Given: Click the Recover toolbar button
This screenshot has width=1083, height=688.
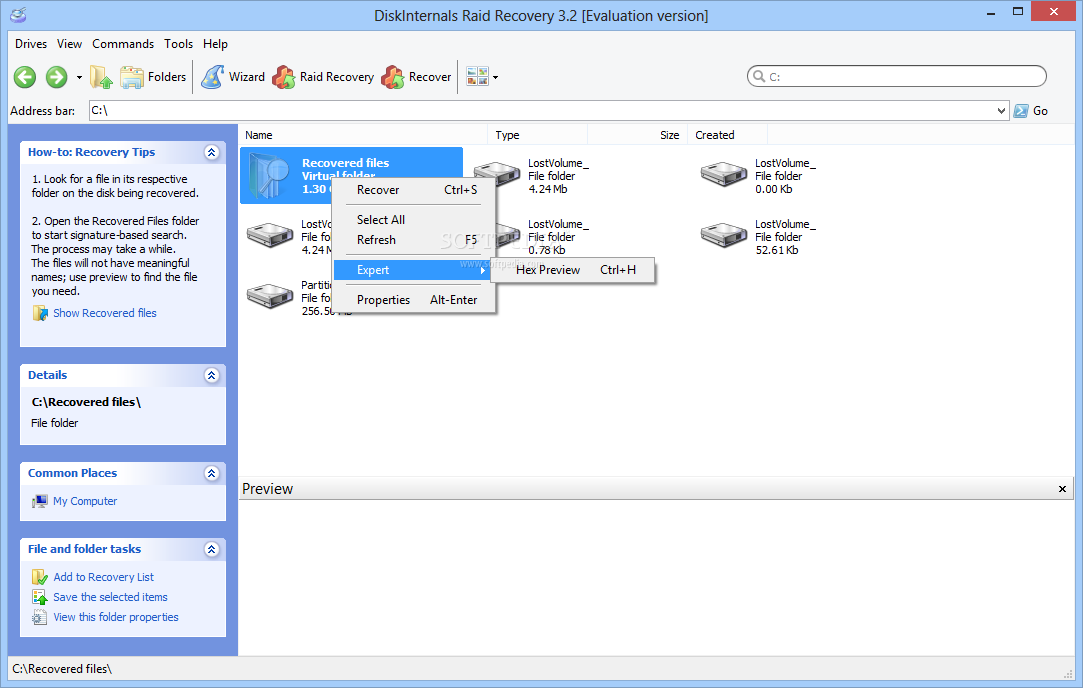Looking at the screenshot, I should [x=416, y=77].
